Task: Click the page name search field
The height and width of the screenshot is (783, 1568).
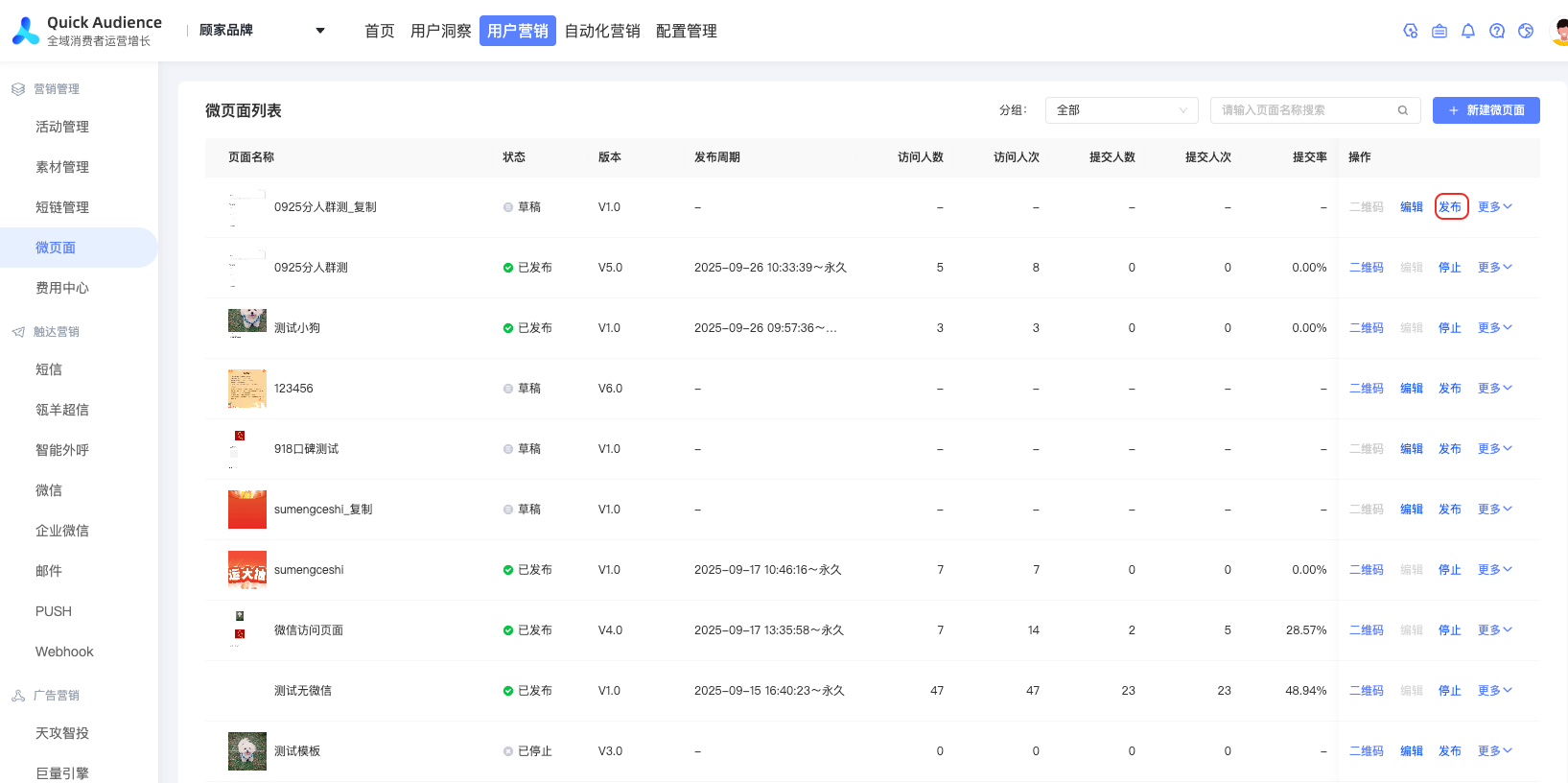Action: [1304, 110]
